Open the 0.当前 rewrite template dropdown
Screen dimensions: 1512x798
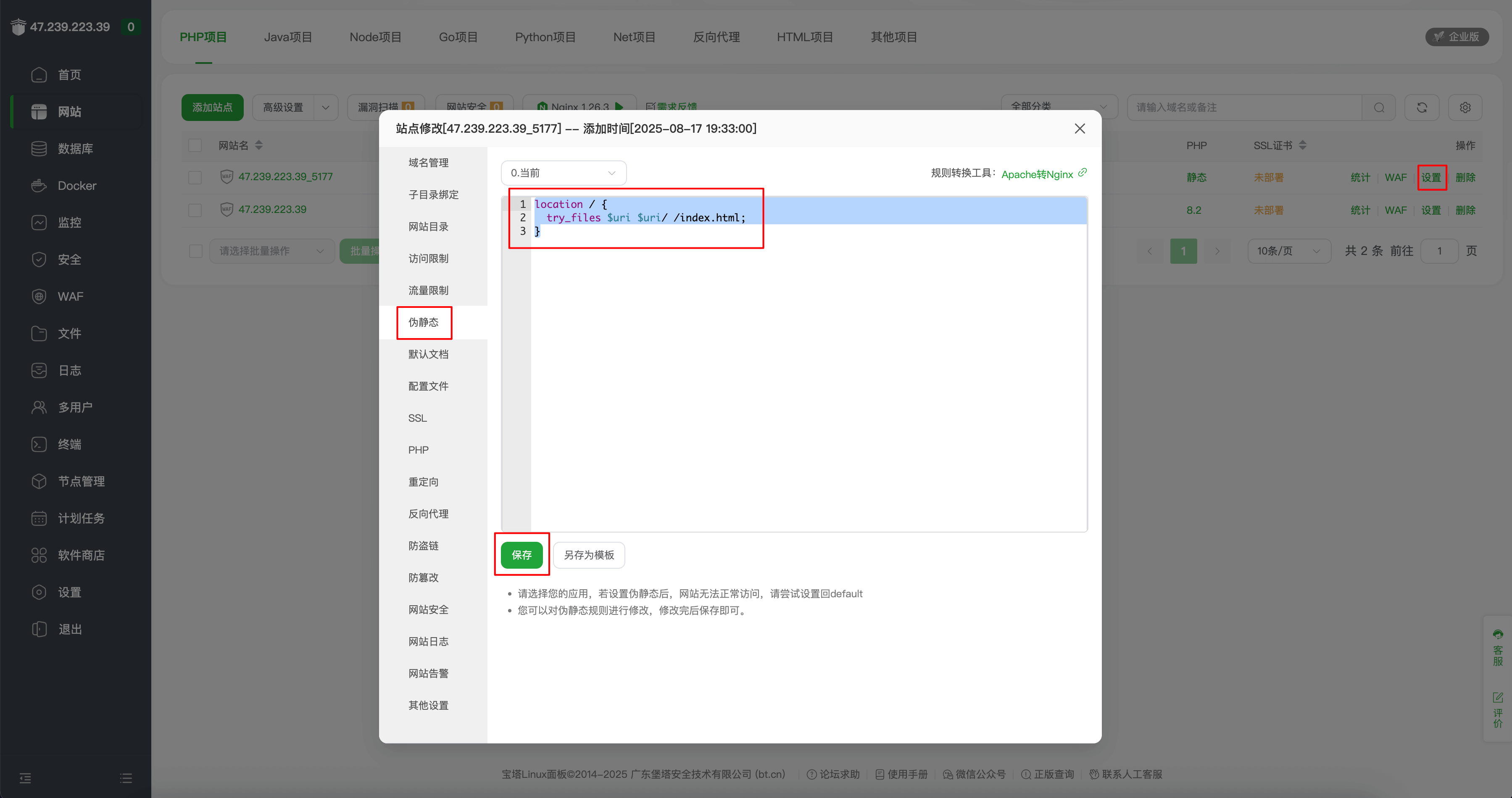pos(563,173)
